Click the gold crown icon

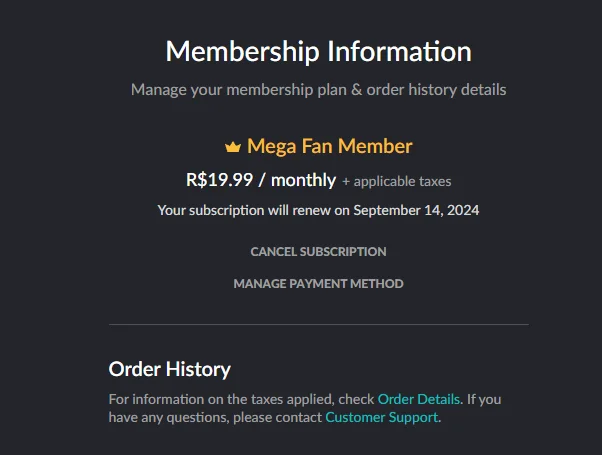tap(233, 147)
